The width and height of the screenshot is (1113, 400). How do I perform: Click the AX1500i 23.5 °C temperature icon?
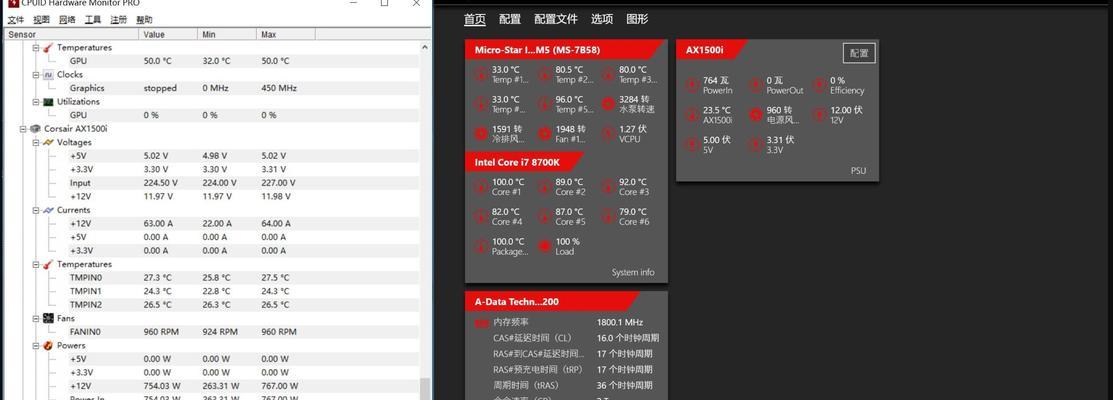point(692,115)
